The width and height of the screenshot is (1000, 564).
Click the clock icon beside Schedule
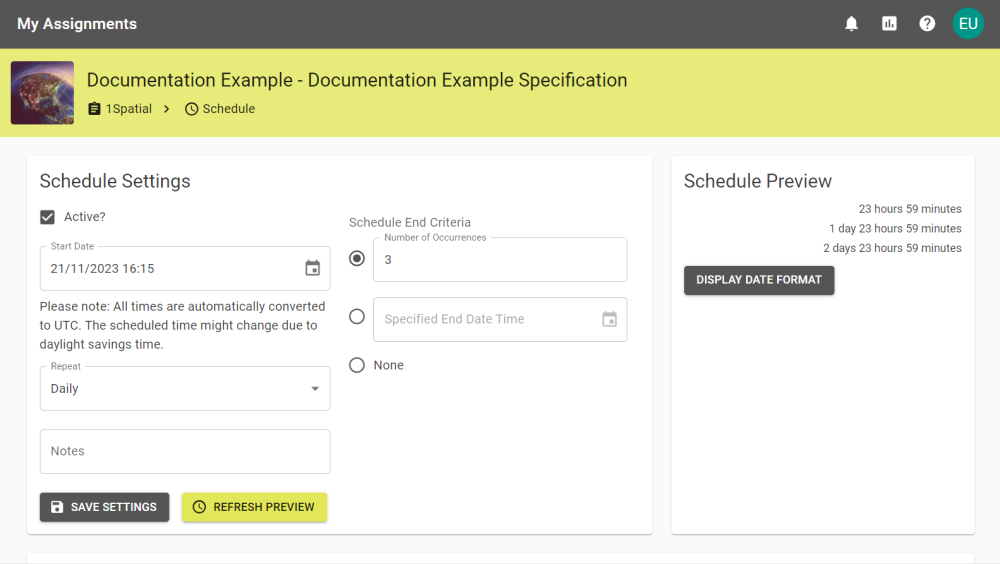(192, 109)
